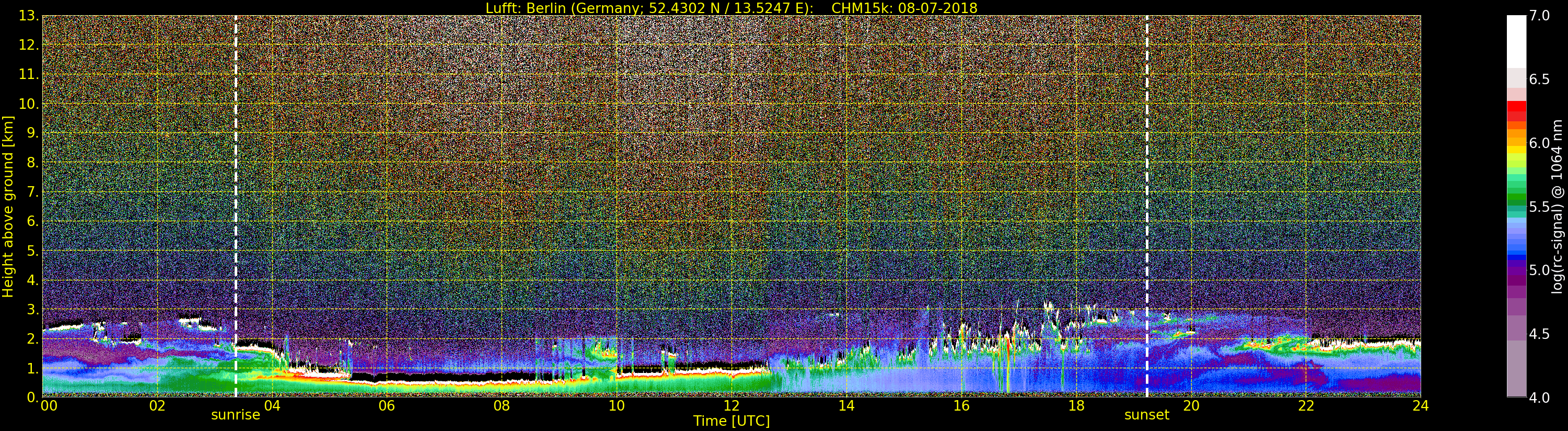This screenshot has width=1568, height=431.
Task: Click the plot title "Lufft: Berlin (Germany…"
Action: 731,8
